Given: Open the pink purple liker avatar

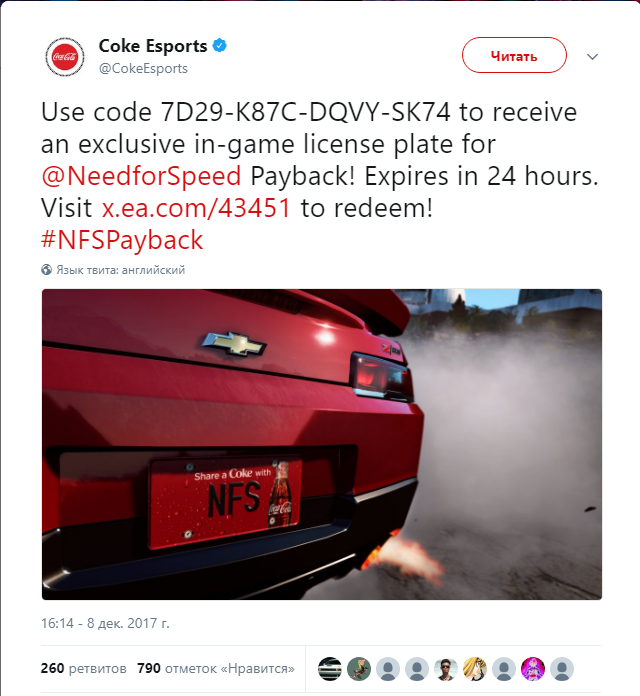Looking at the screenshot, I should pos(533,668).
